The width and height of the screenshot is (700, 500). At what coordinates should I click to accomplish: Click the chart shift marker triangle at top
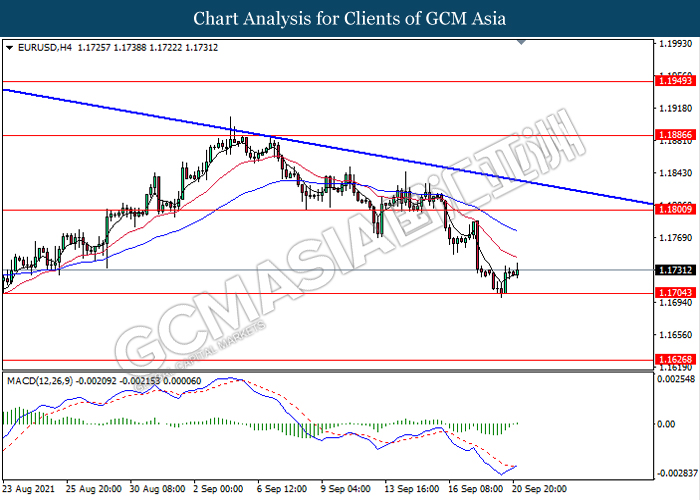click(521, 42)
